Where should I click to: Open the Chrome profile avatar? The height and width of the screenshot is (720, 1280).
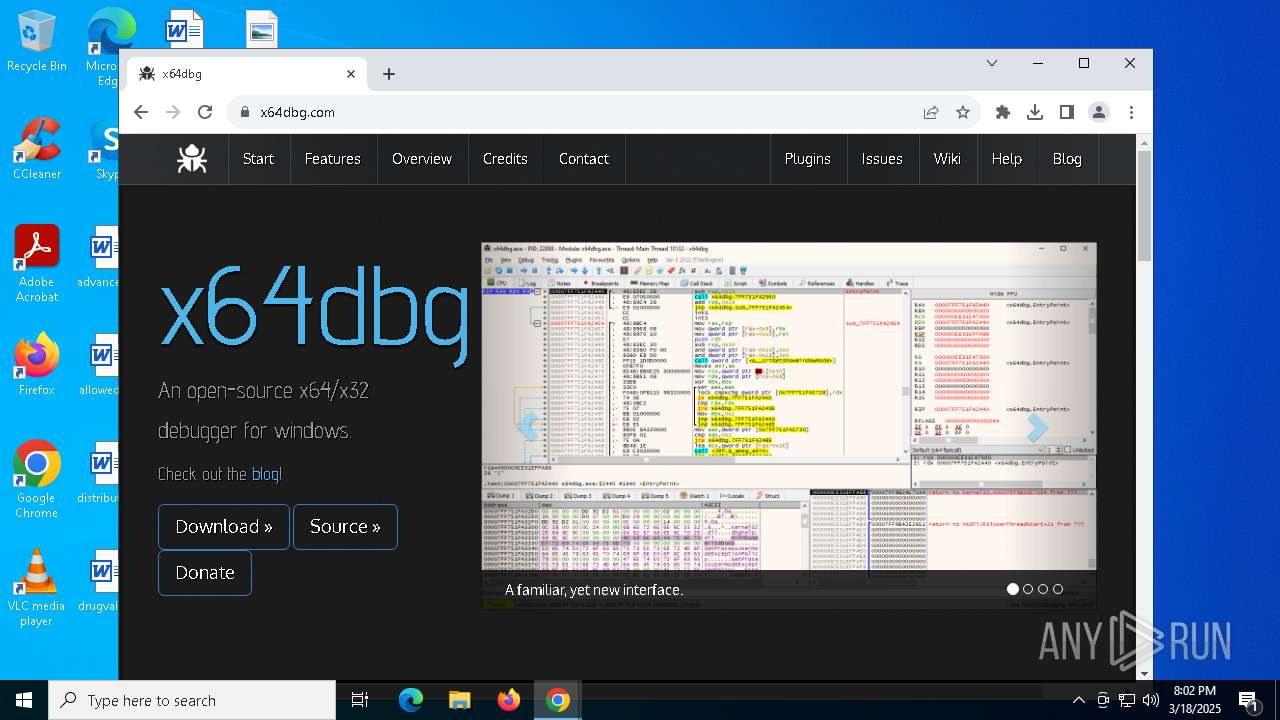tap(1099, 112)
